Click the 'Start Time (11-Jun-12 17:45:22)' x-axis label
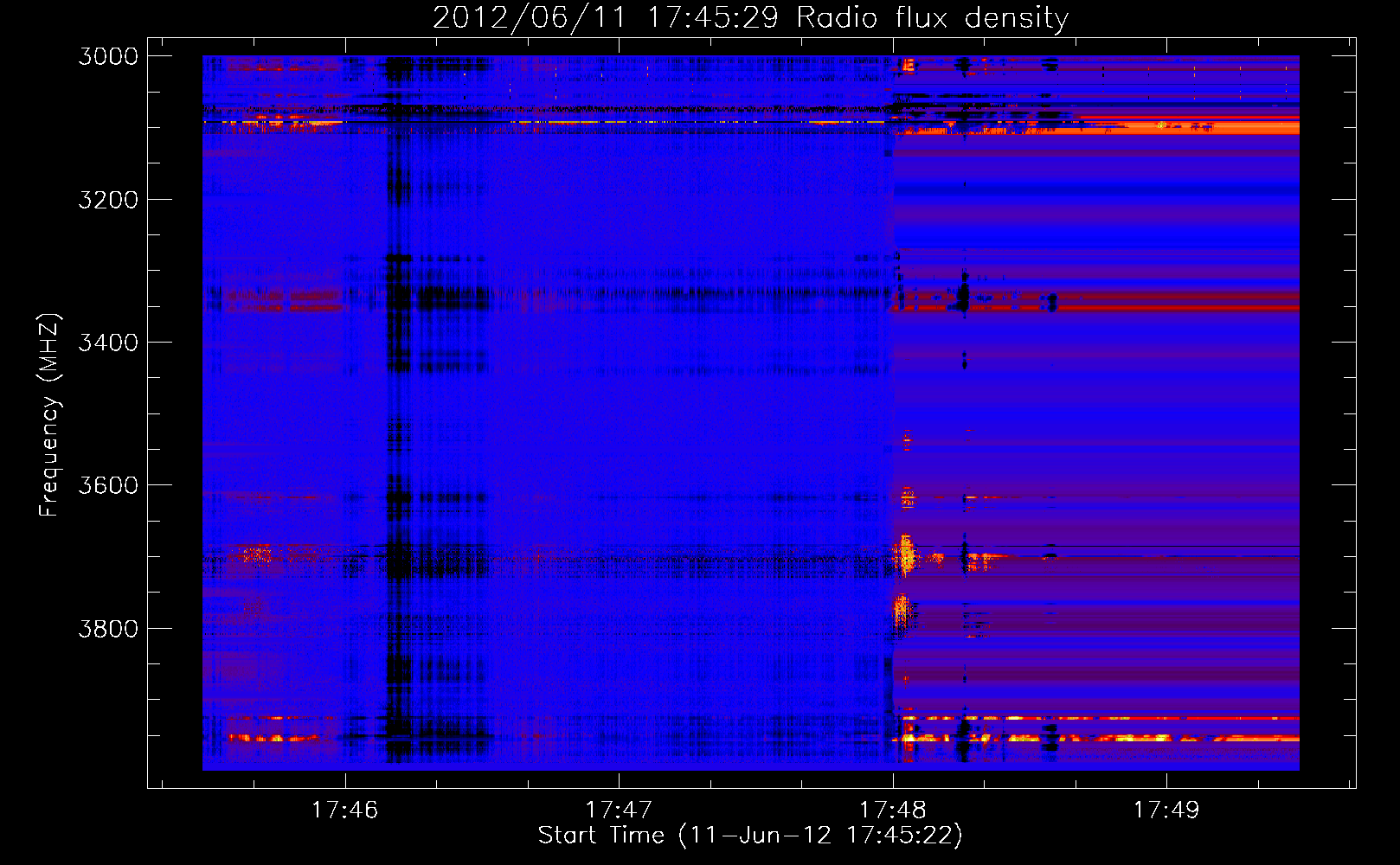 pyautogui.click(x=750, y=836)
